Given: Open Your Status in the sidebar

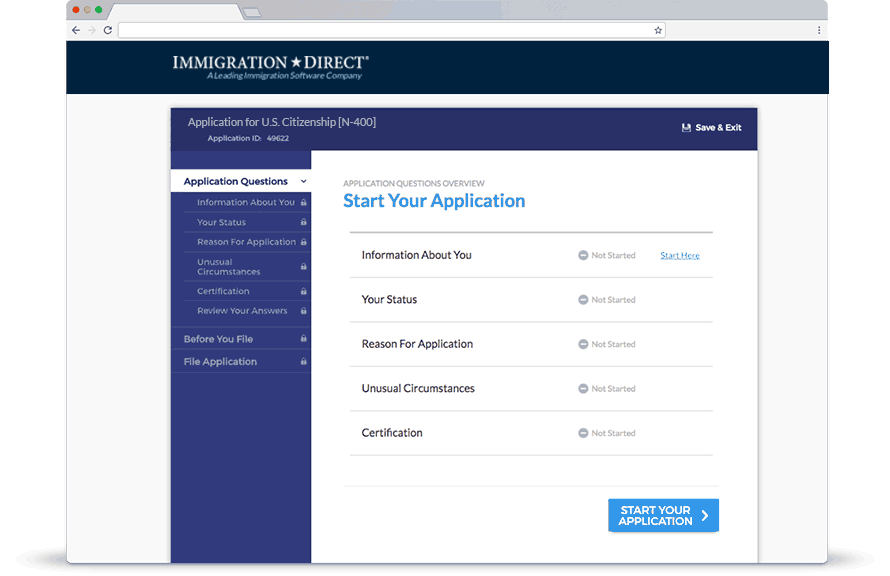Looking at the screenshot, I should pos(221,222).
